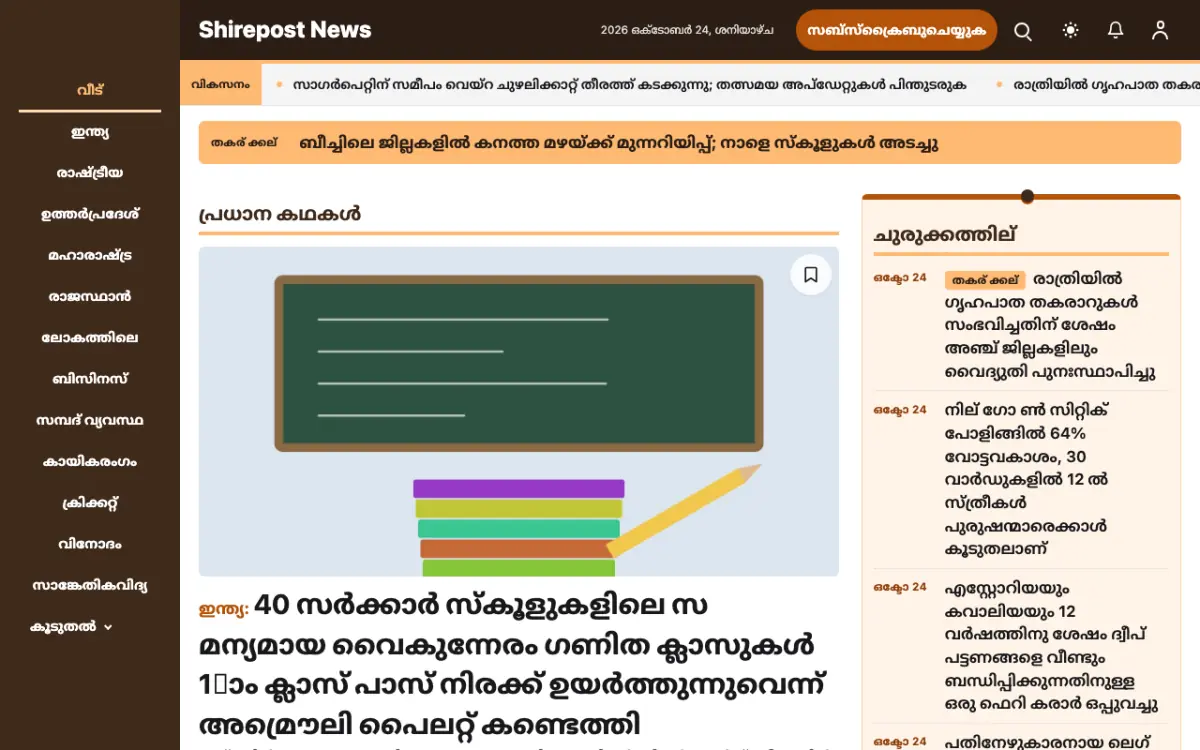Open user account profile icon
Screen dimensions: 1200x750
click(1160, 31)
